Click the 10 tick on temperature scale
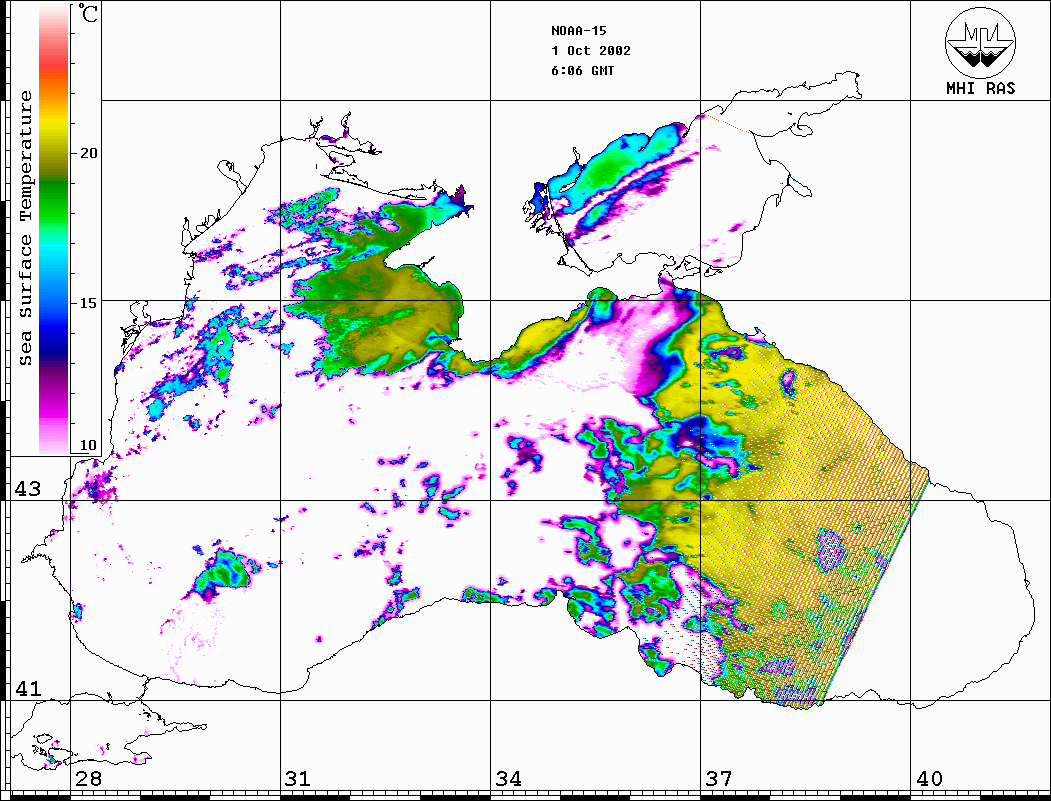This screenshot has width=1051, height=801. [88, 445]
